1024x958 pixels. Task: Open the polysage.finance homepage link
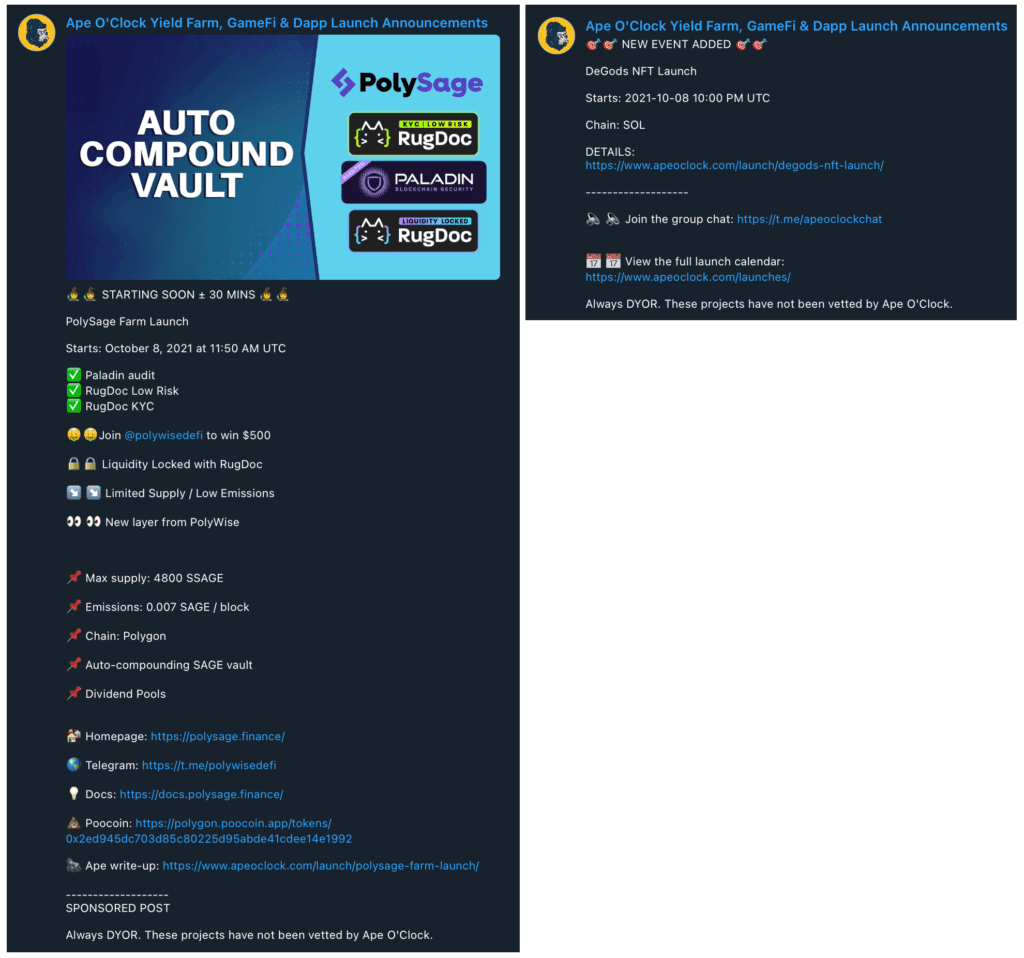[217, 736]
